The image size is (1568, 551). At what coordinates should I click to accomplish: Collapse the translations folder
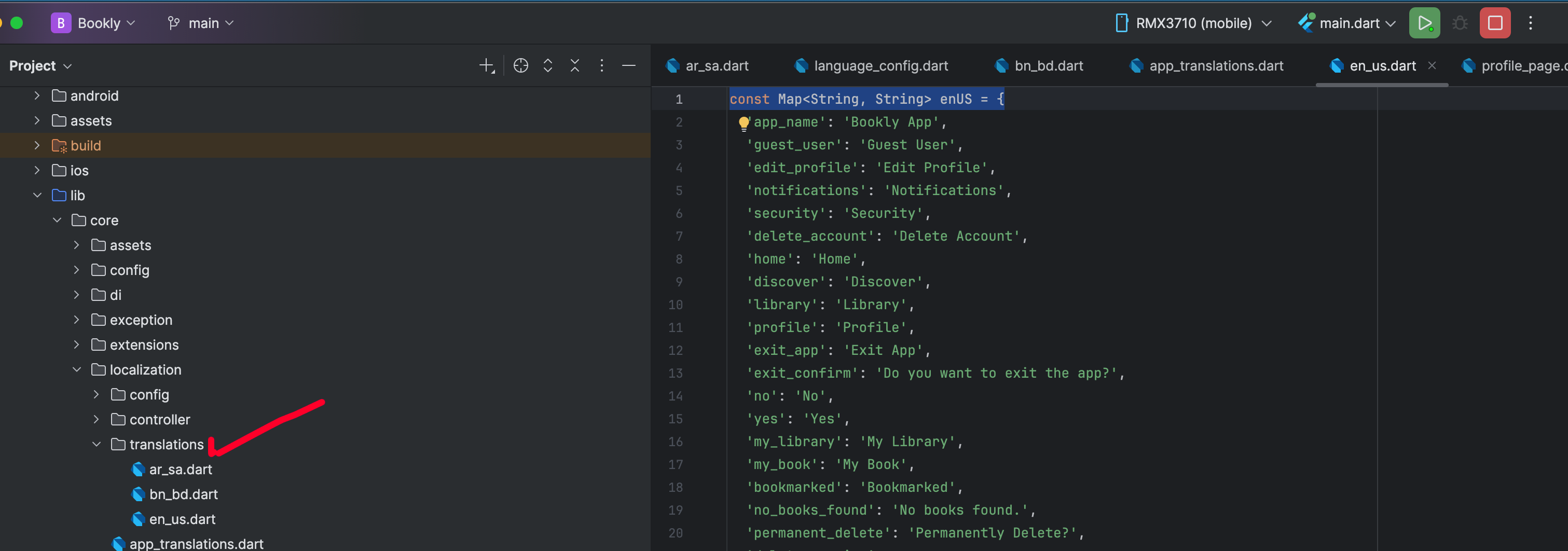[x=96, y=445]
